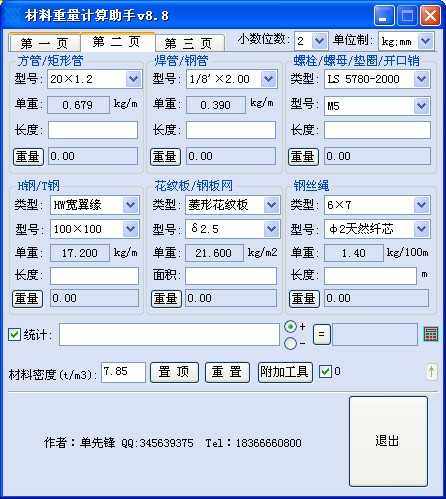Open the 钢丝绳 类型 6×7 dropdown
The height and width of the screenshot is (499, 446).
click(x=422, y=205)
